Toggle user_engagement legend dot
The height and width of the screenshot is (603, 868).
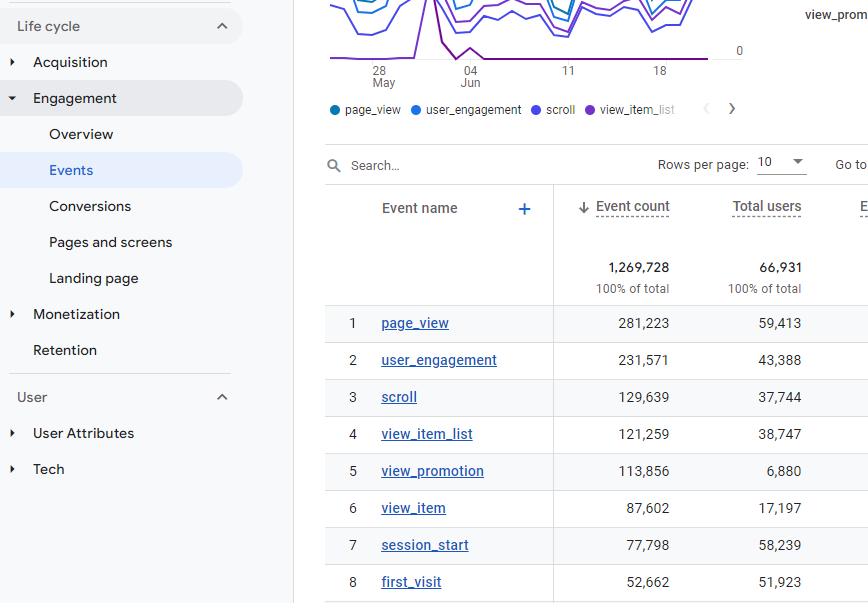point(416,110)
